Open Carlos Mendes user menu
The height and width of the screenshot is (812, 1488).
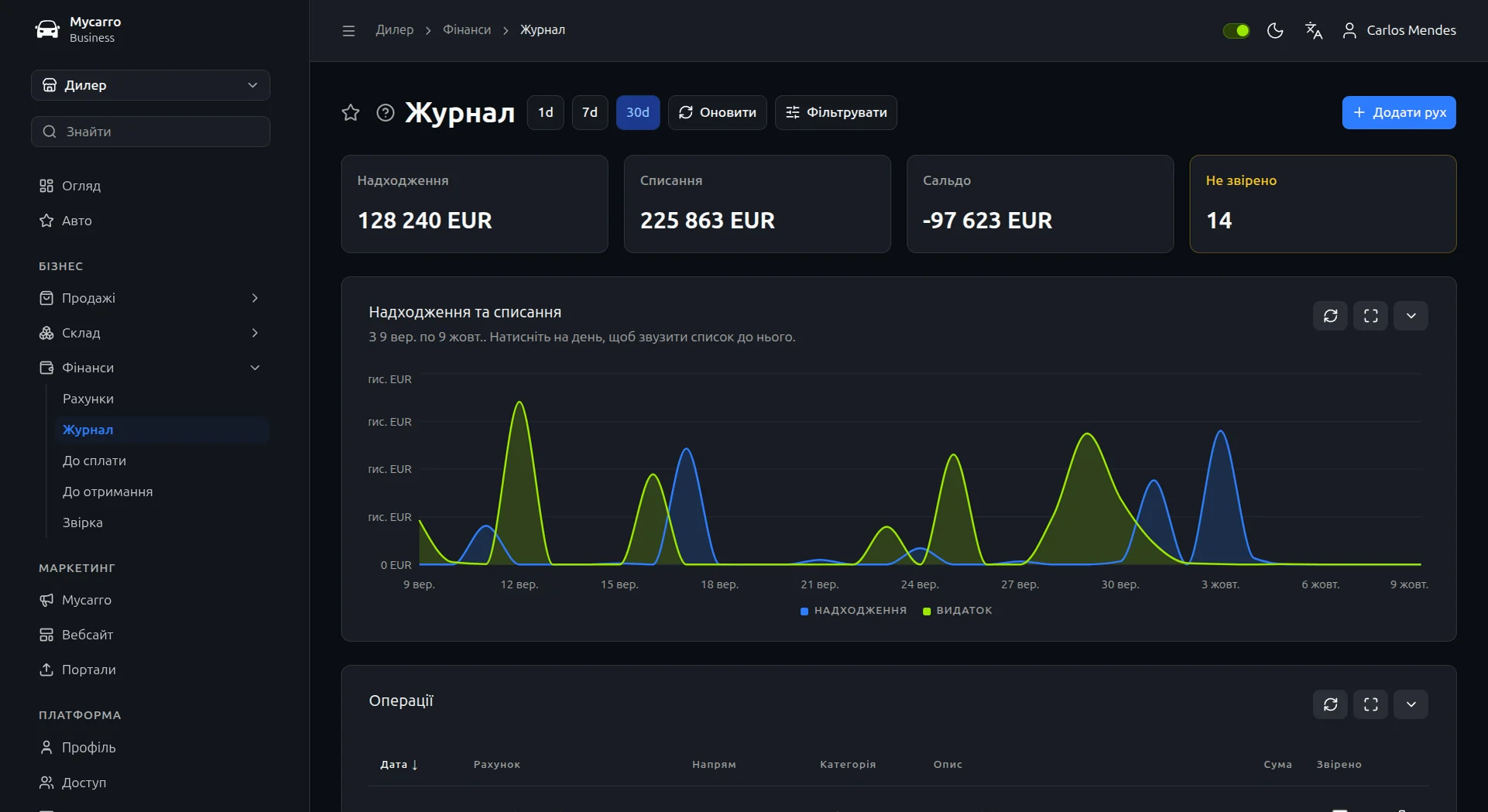1399,30
